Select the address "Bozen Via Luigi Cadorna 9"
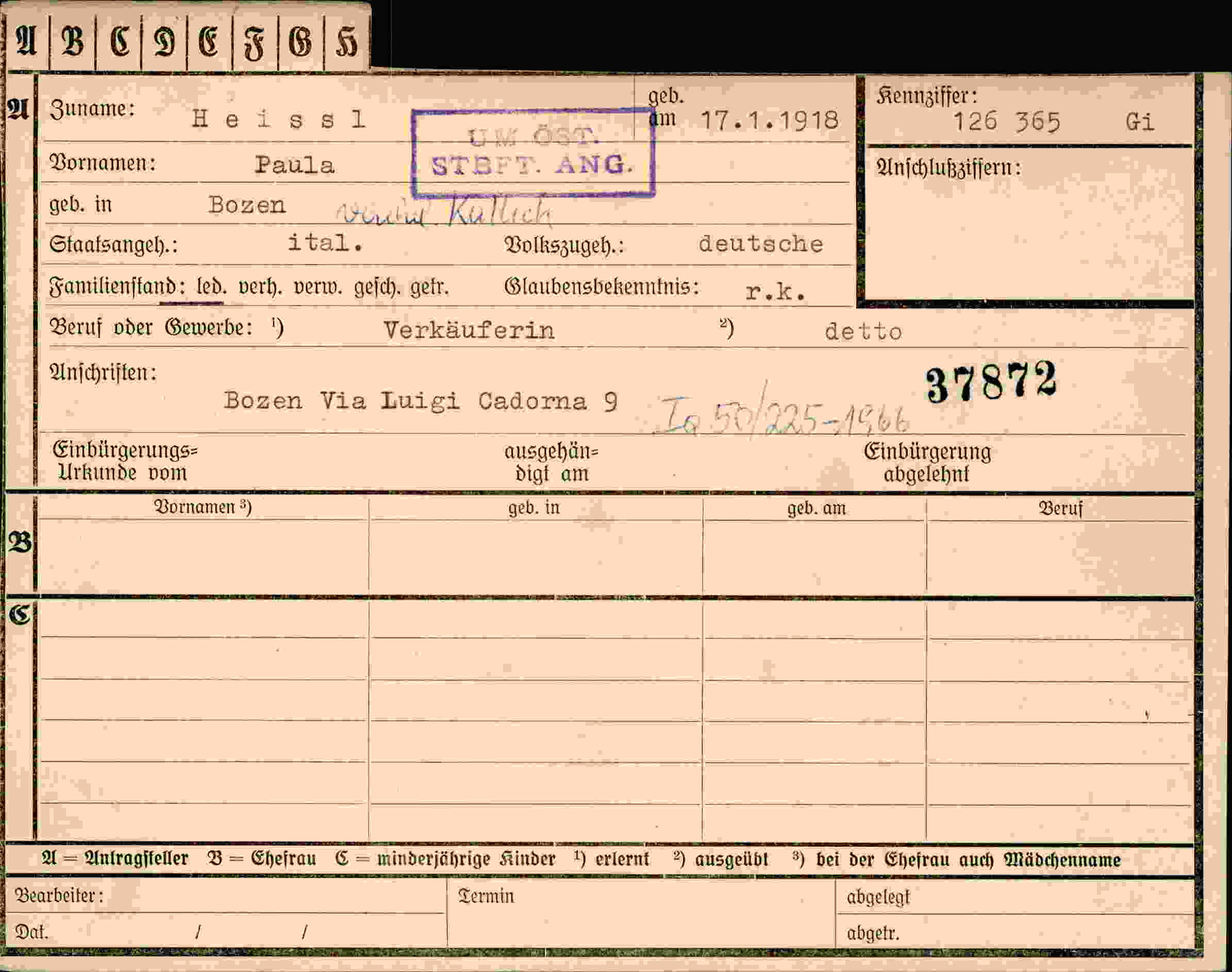 (421, 401)
